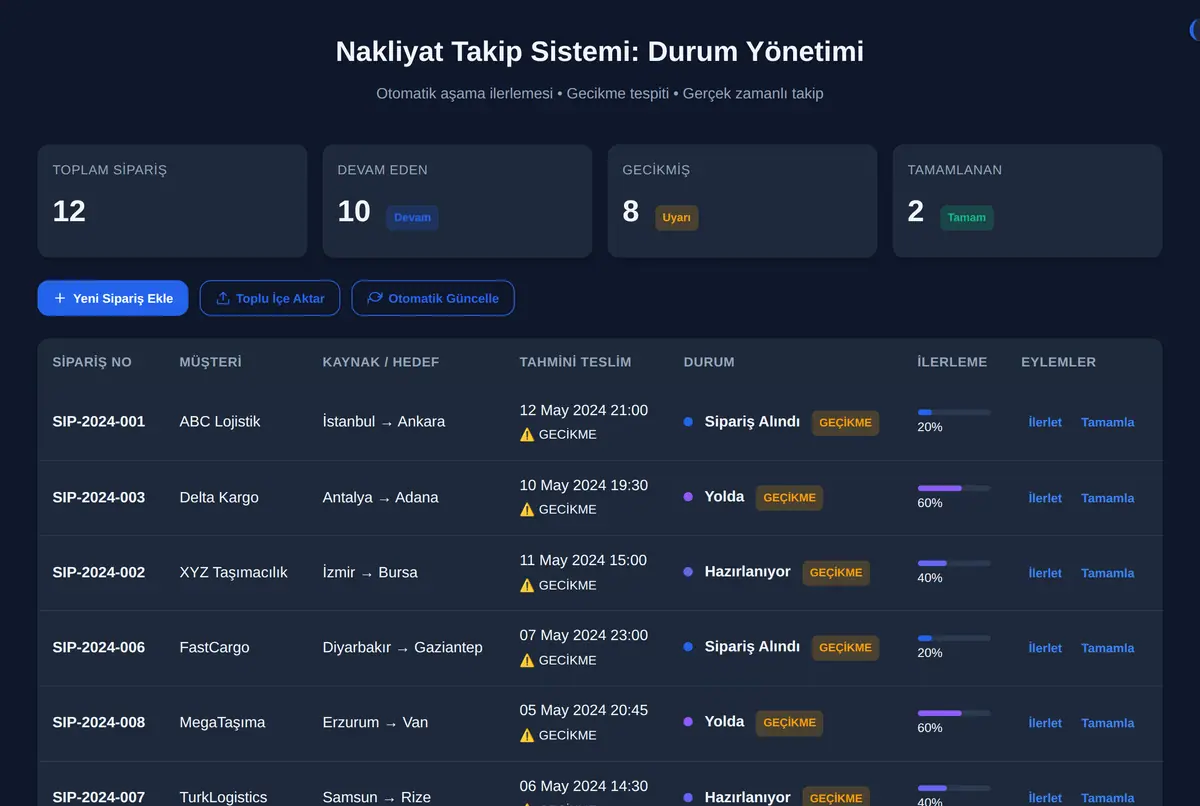Click the warning icon for SIP-2024-002 delivery
This screenshot has height=806, width=1200.
(x=527, y=585)
